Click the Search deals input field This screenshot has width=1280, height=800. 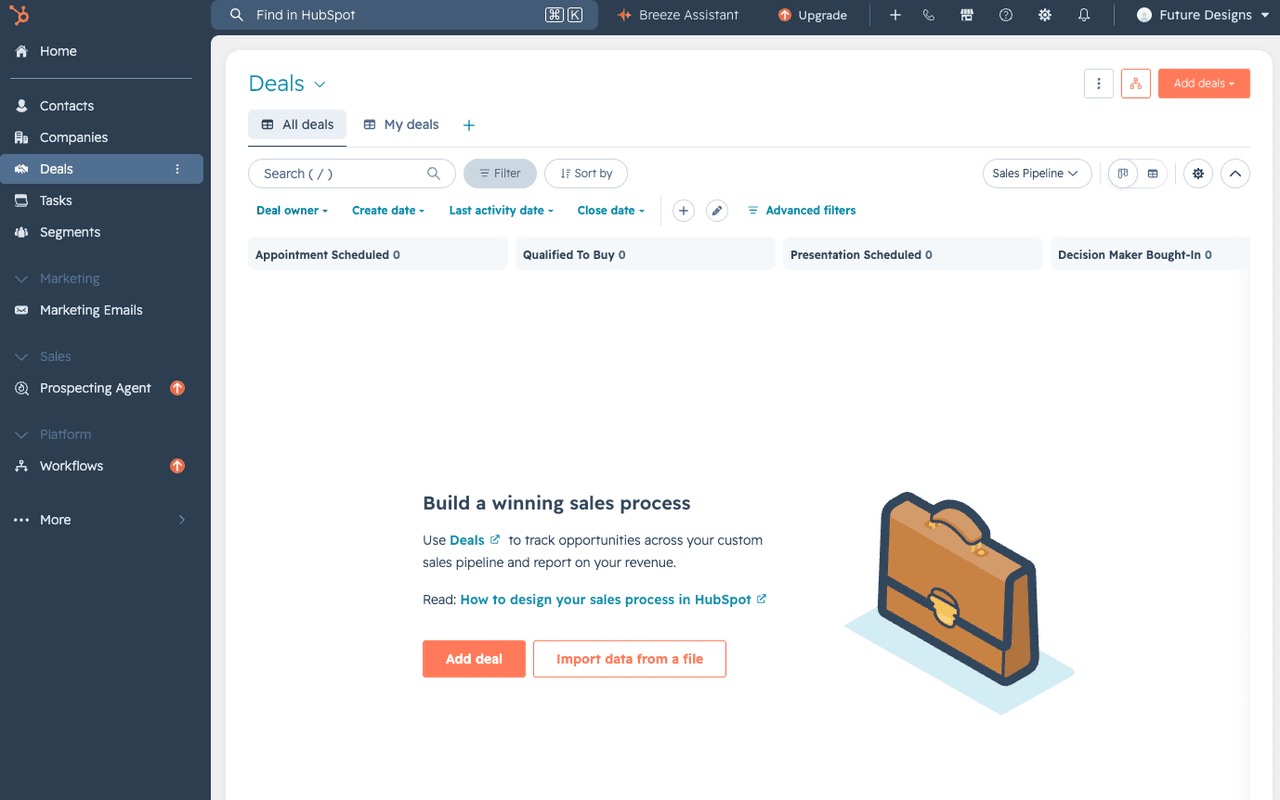point(352,174)
